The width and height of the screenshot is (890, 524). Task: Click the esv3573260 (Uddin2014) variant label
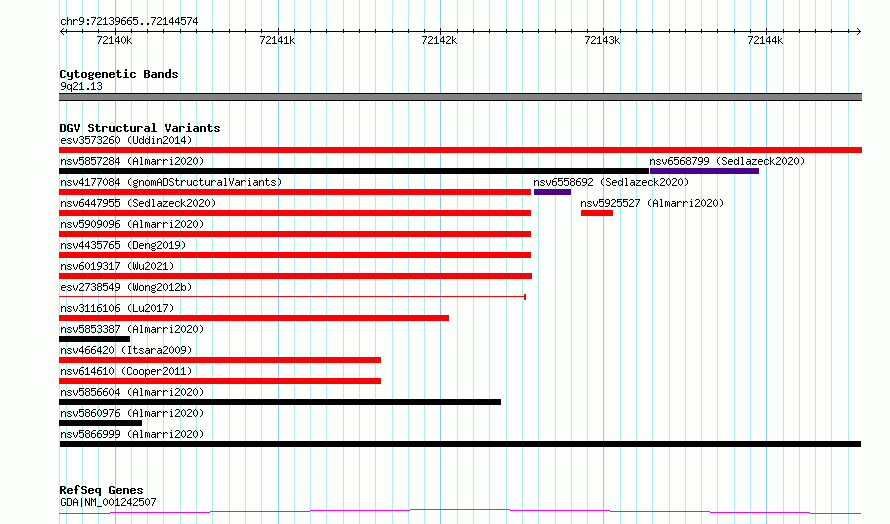pyautogui.click(x=126, y=140)
